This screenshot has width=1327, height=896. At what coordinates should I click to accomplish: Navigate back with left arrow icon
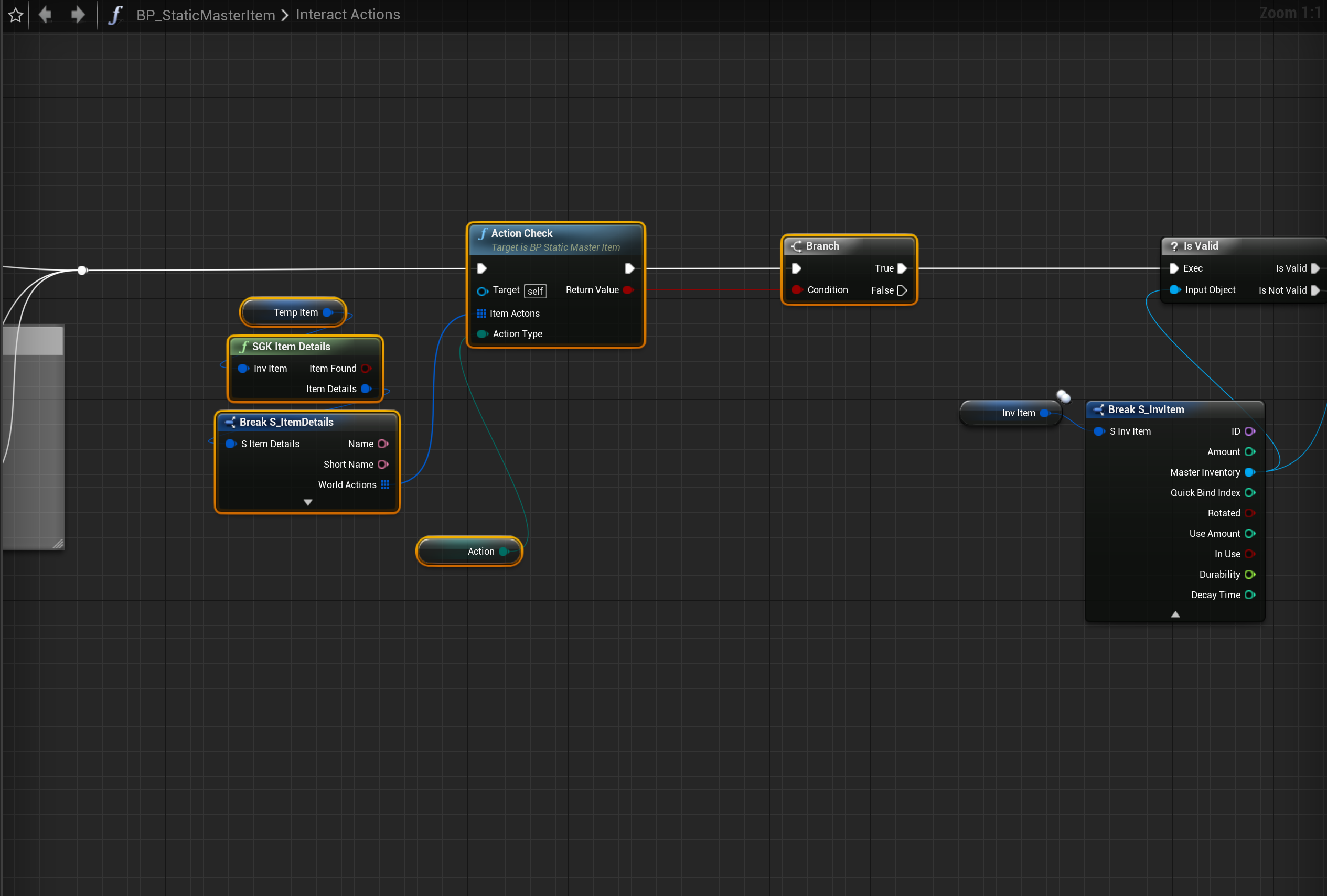(x=45, y=15)
